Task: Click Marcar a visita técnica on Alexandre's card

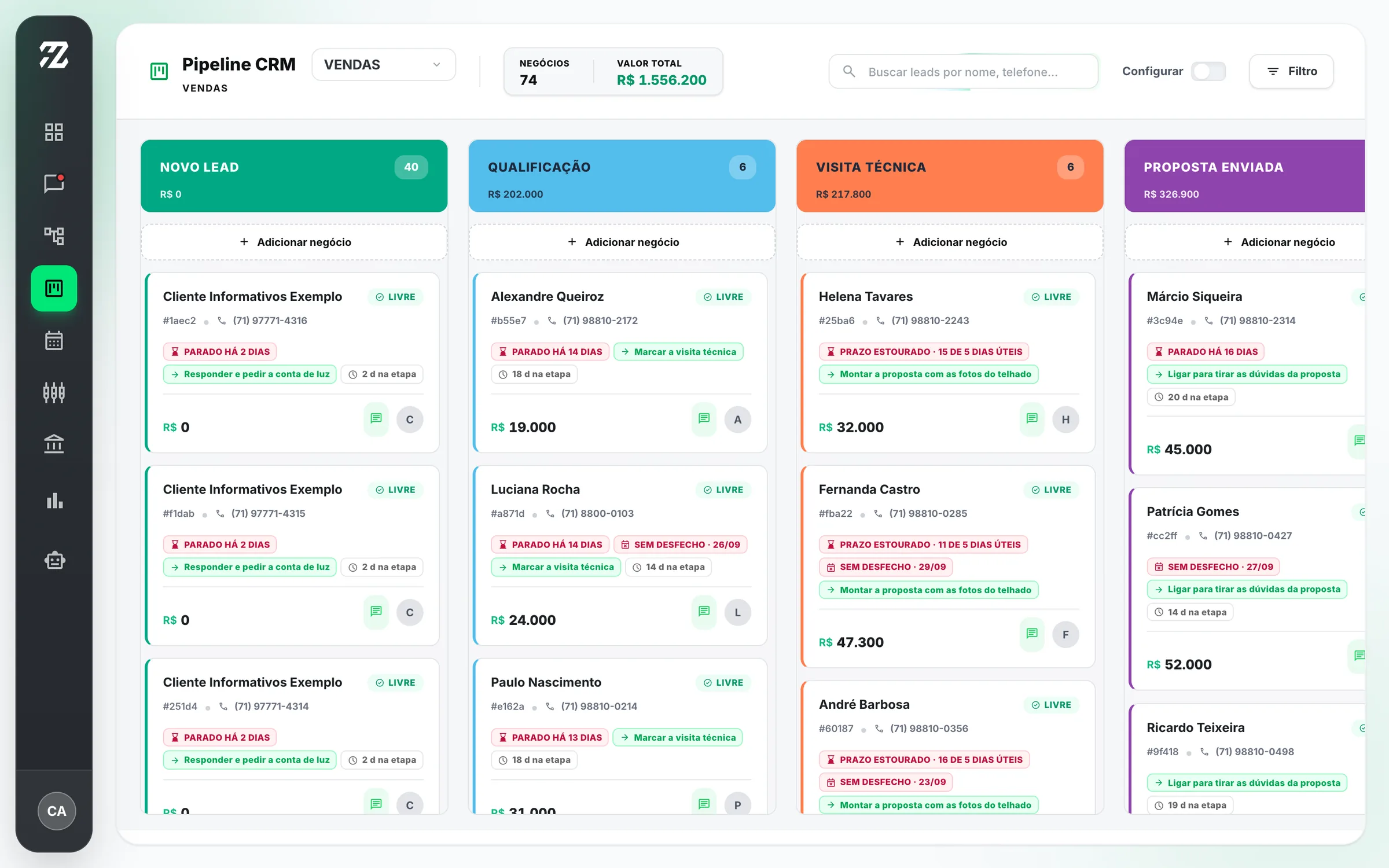Action: point(678,352)
